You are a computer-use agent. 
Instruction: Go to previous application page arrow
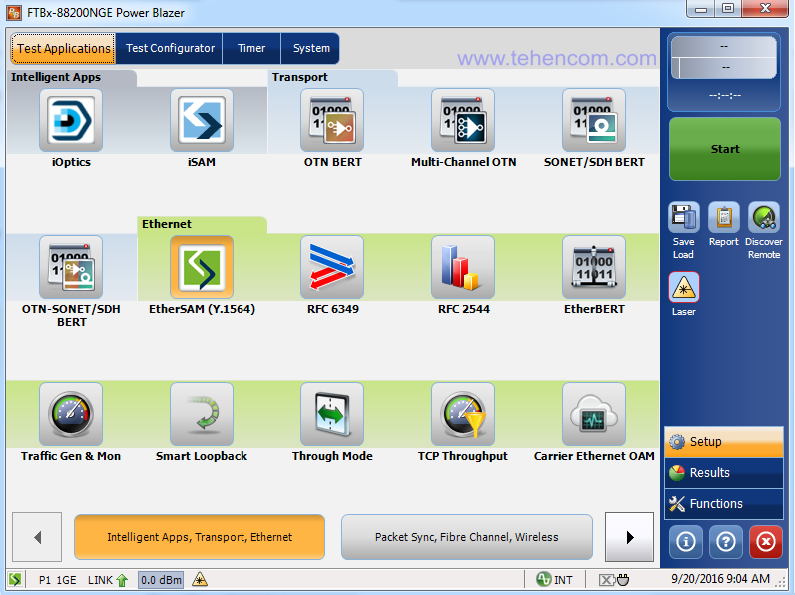pyautogui.click(x=38, y=537)
